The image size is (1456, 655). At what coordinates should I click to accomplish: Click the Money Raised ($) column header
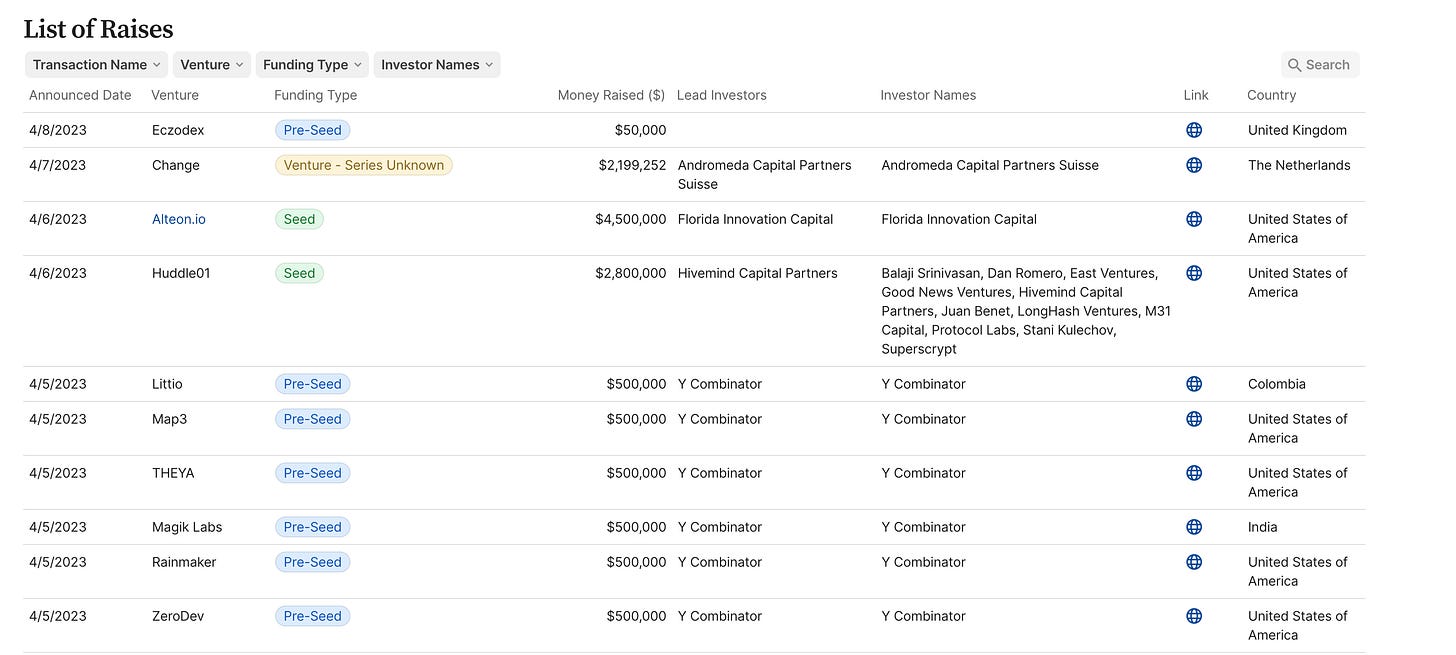pos(611,95)
